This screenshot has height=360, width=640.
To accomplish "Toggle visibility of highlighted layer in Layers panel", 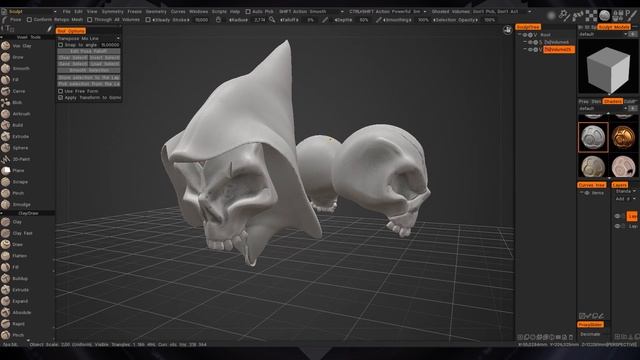I will pyautogui.click(x=617, y=216).
